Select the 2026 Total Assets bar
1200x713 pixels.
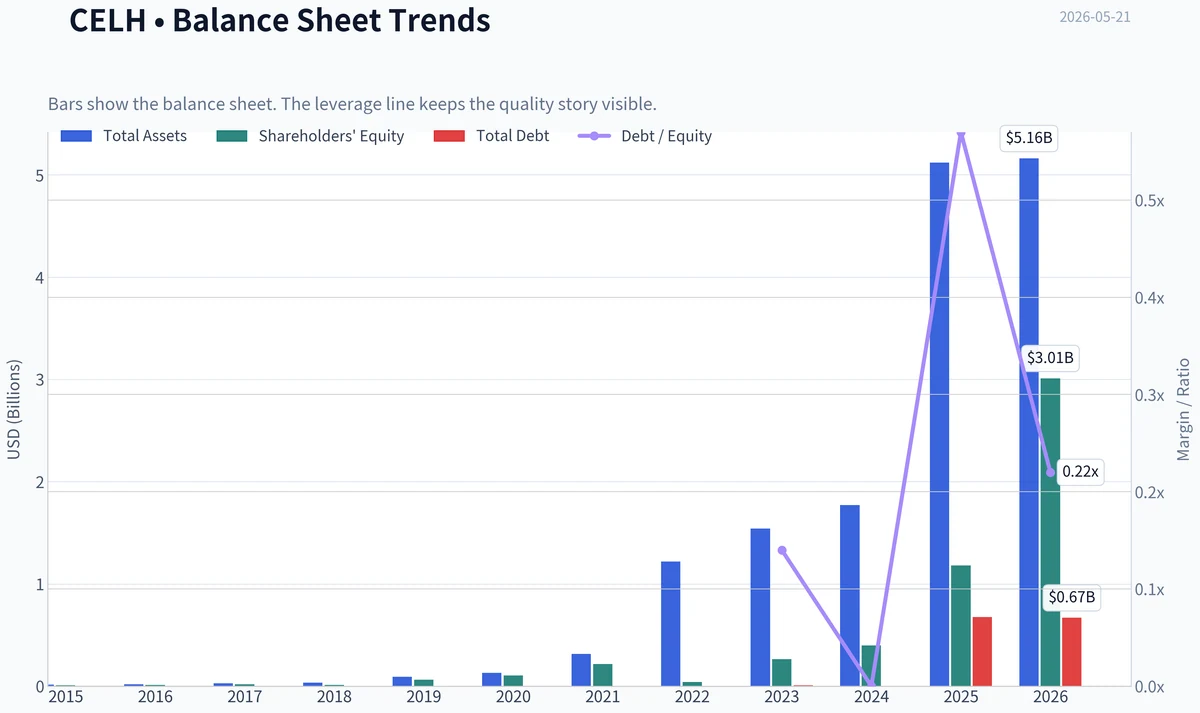(x=1029, y=422)
